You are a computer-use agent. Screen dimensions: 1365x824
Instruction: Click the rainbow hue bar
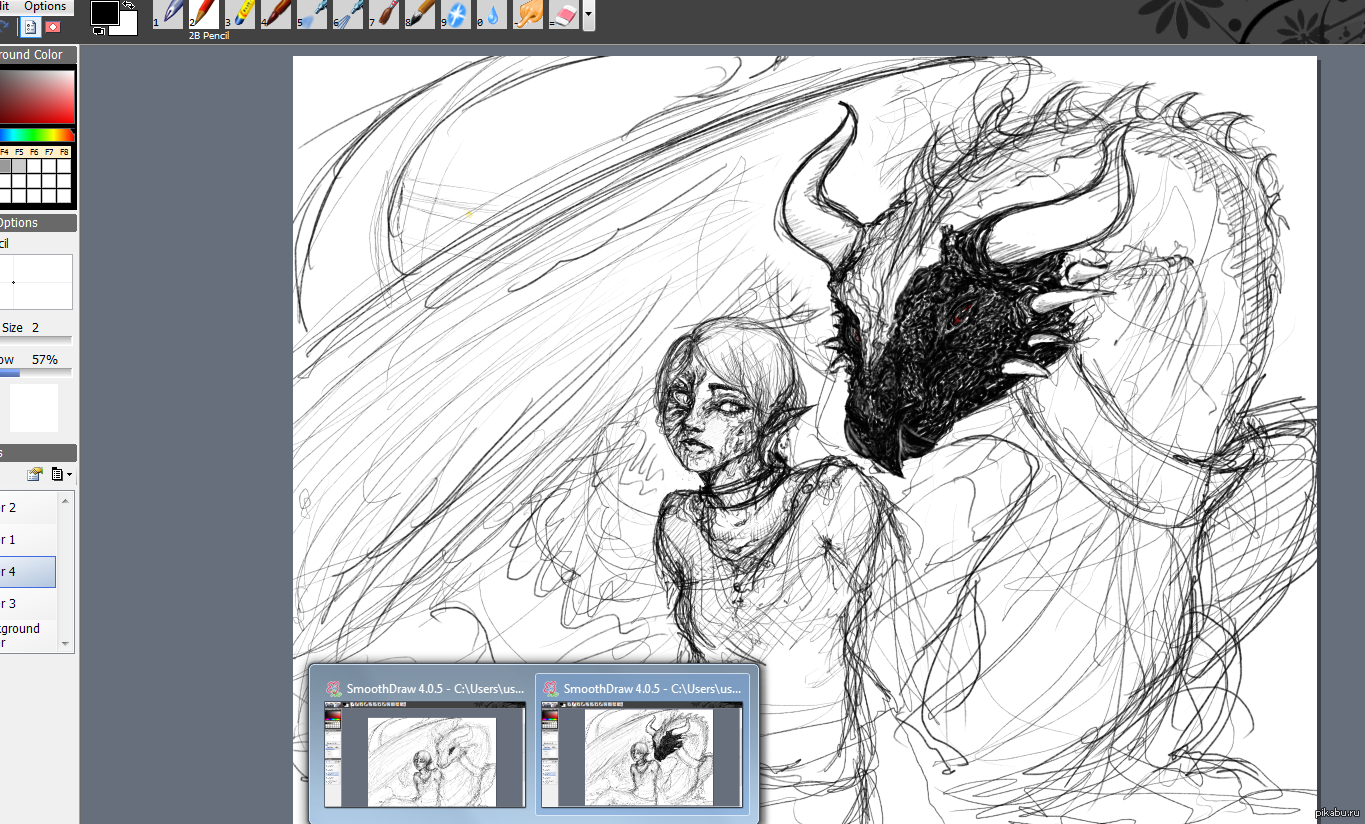point(37,135)
